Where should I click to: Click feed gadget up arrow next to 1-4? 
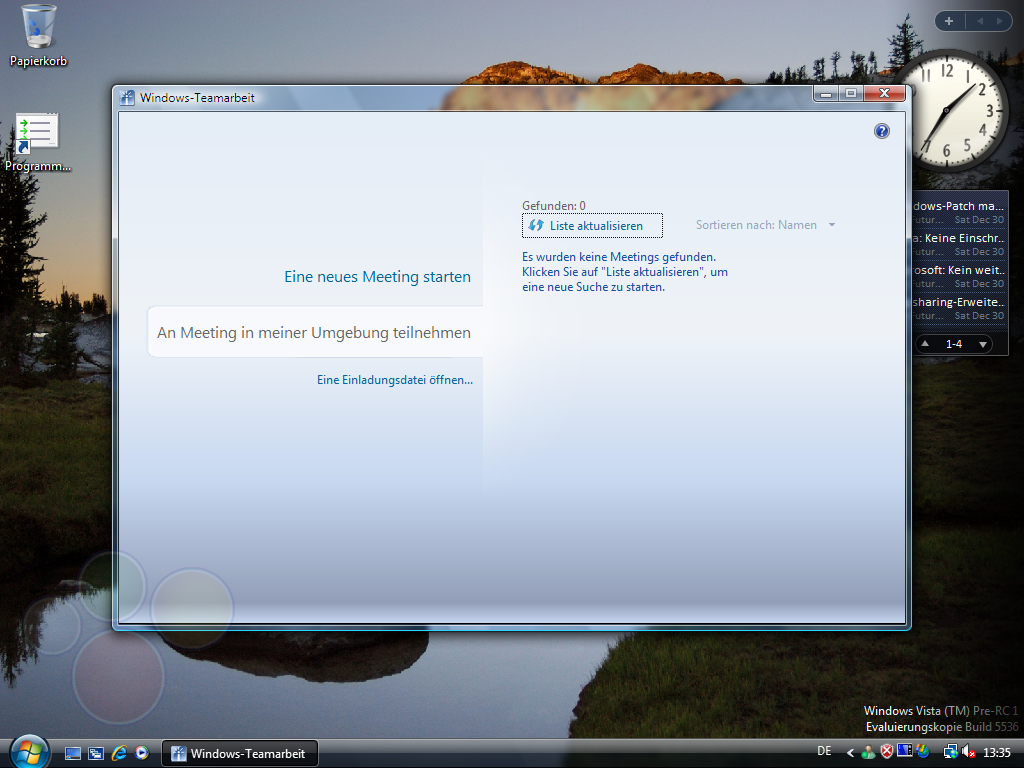(x=925, y=344)
